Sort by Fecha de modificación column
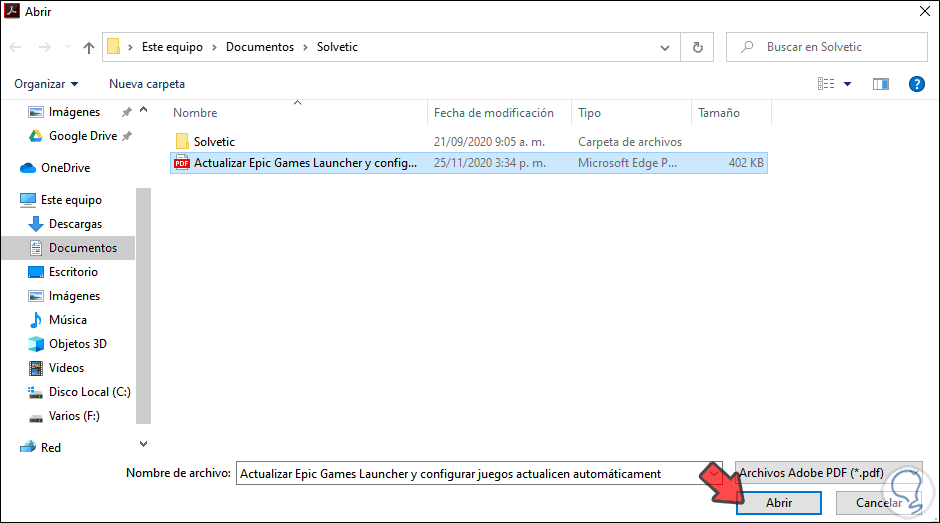Screen dimensions: 940x523 [494, 113]
